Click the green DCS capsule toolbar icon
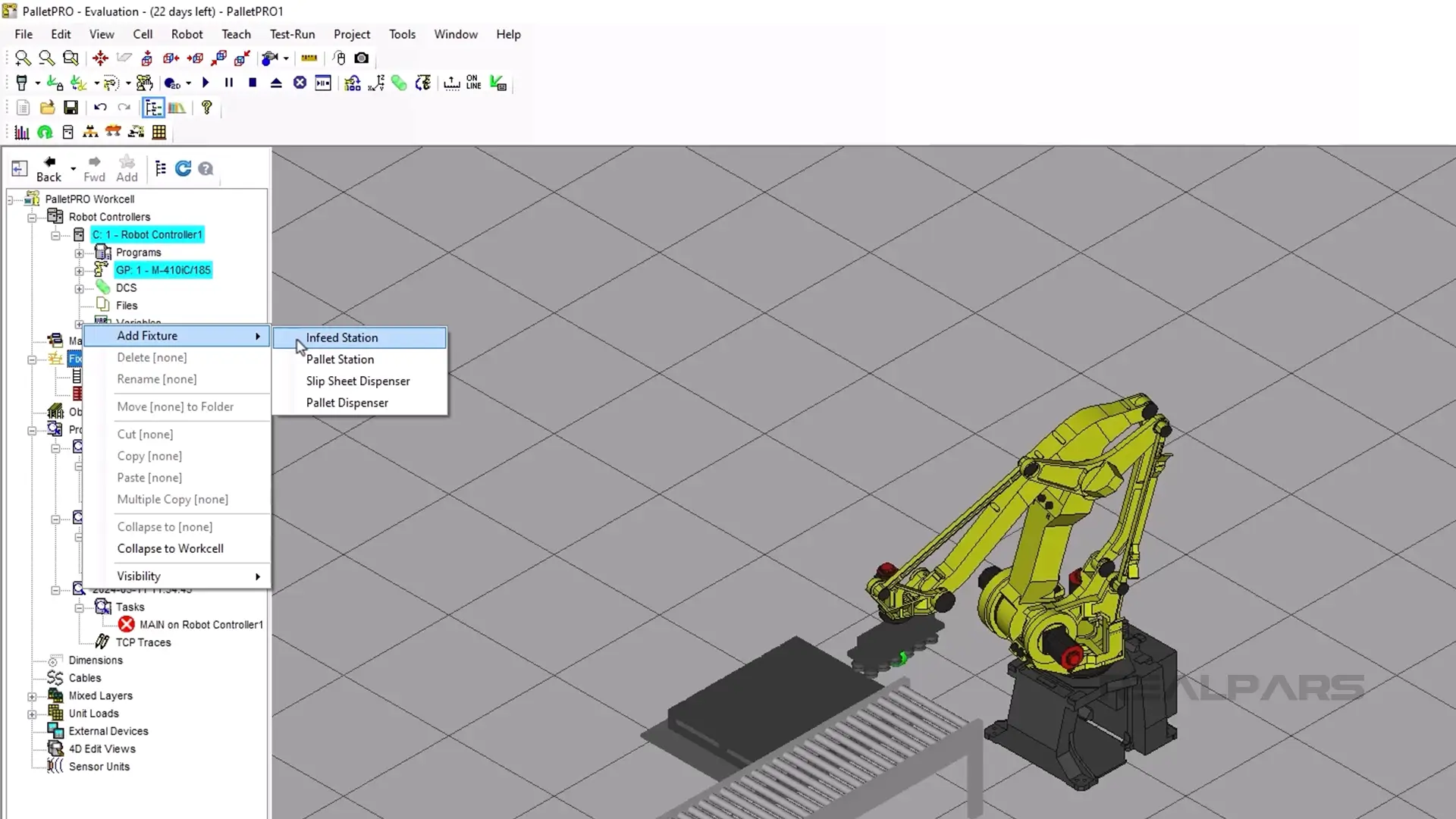Image resolution: width=1456 pixels, height=819 pixels. (399, 83)
